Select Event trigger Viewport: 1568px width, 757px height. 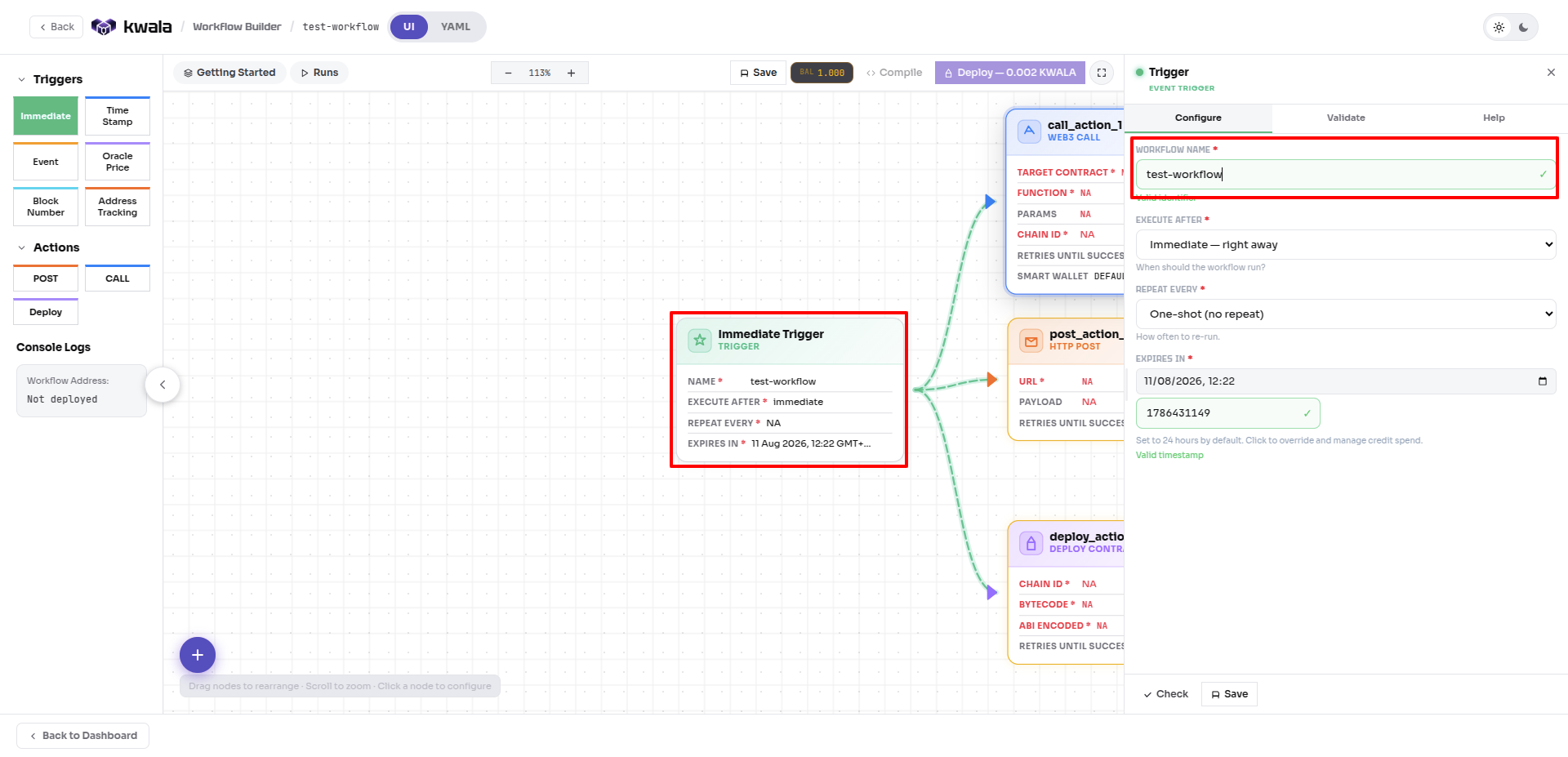pos(46,161)
